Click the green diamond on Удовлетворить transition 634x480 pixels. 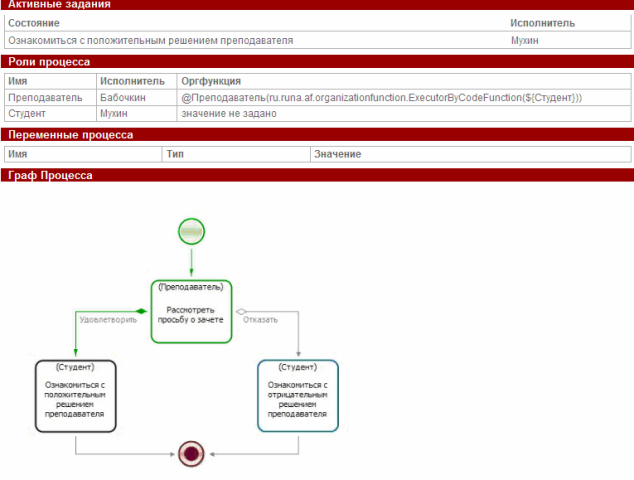coord(142,312)
